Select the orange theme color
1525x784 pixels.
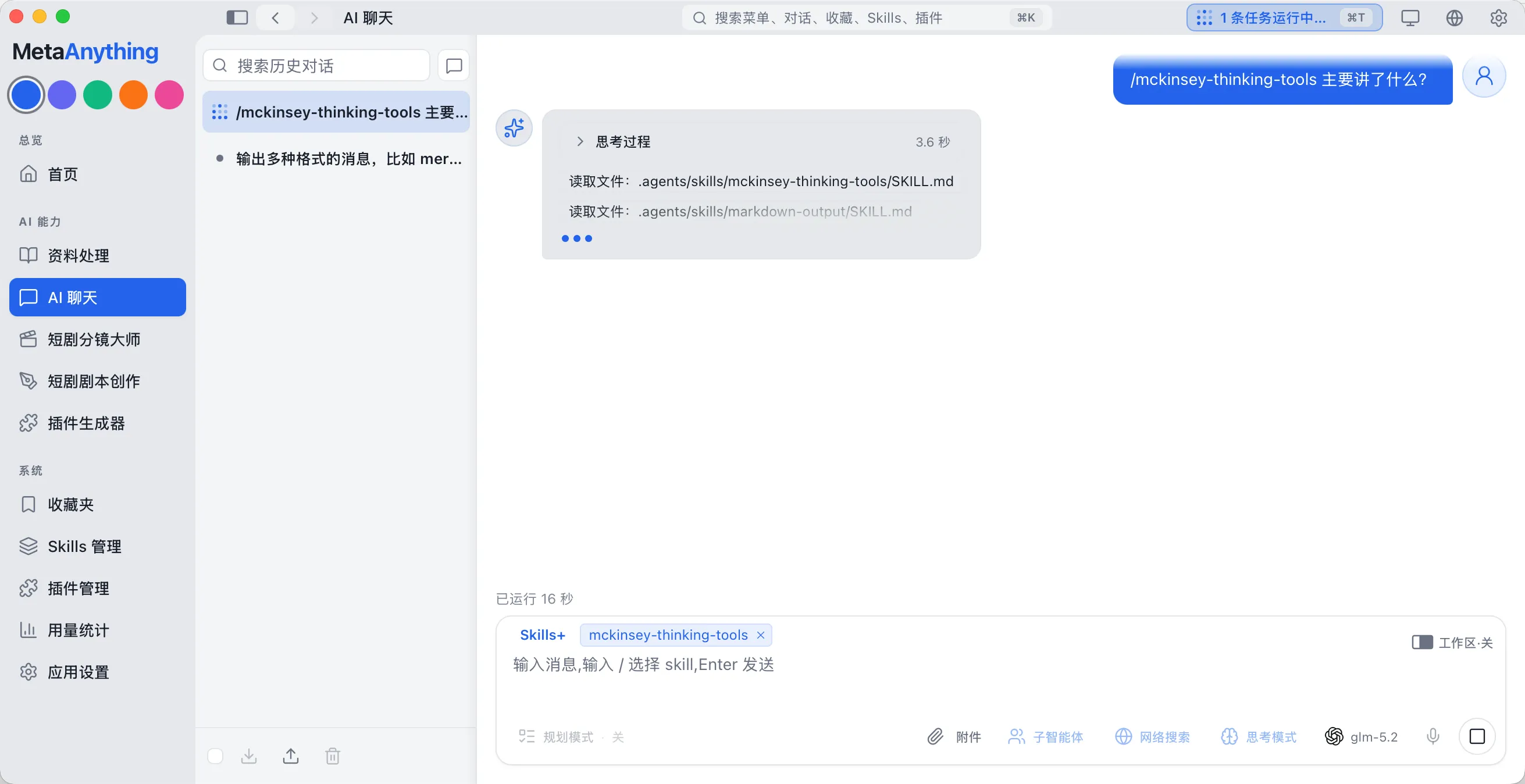click(x=133, y=95)
